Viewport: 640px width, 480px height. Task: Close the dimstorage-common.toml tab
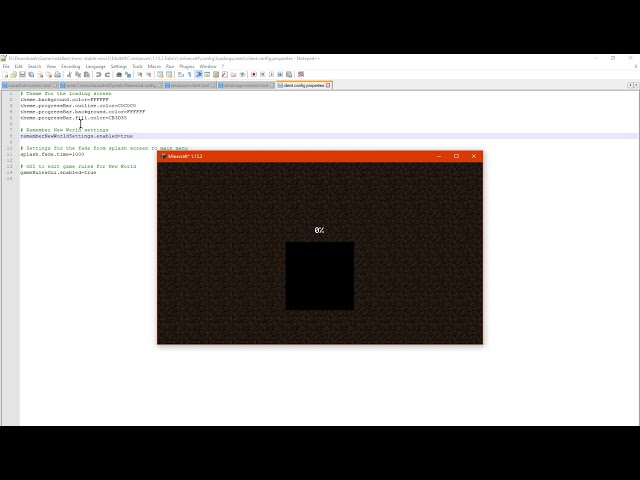pos(272,85)
